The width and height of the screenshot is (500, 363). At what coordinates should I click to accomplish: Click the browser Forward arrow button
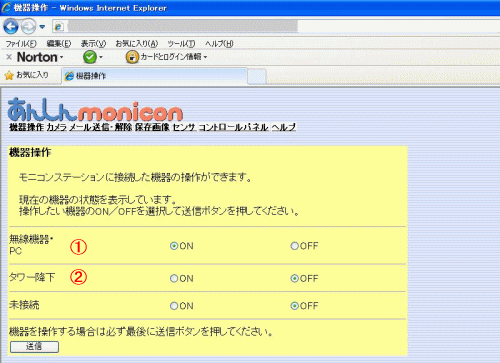pyautogui.click(x=28, y=26)
